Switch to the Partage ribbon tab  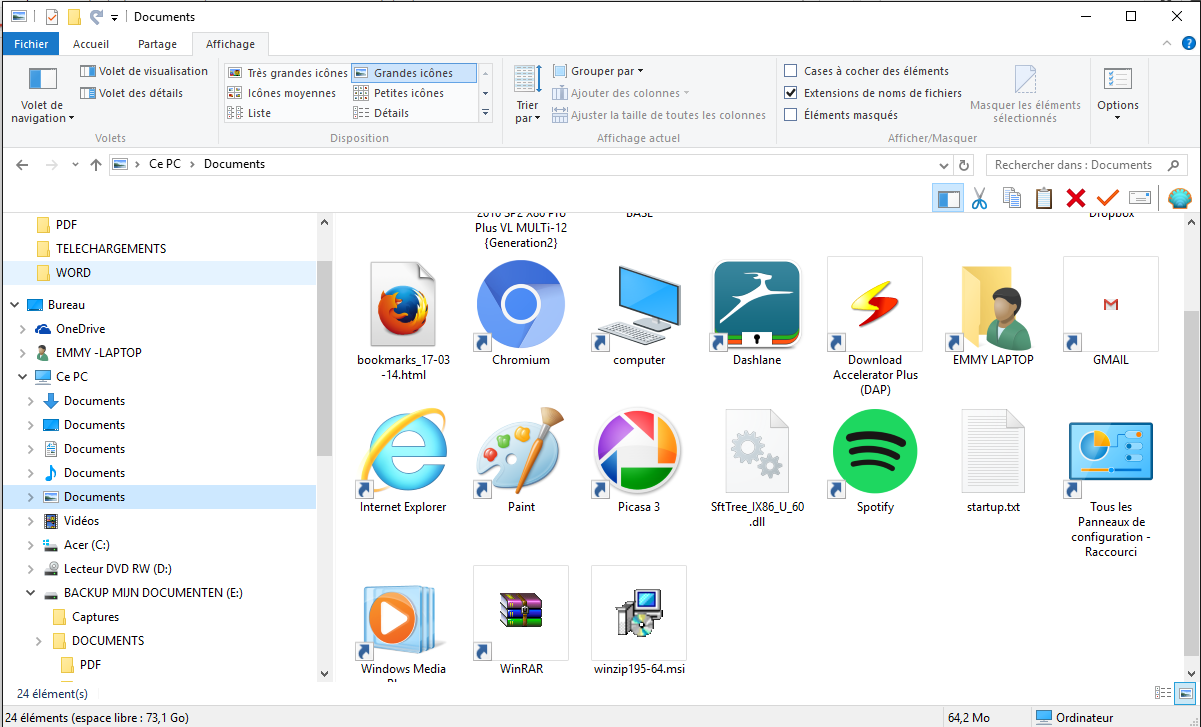pos(157,44)
